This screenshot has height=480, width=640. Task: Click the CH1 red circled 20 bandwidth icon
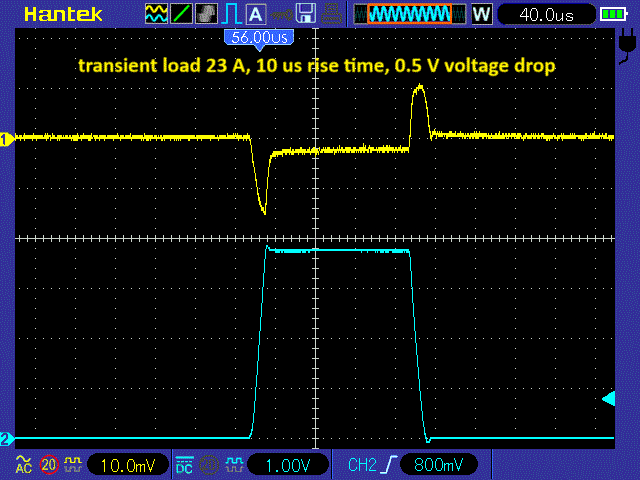(x=49, y=464)
